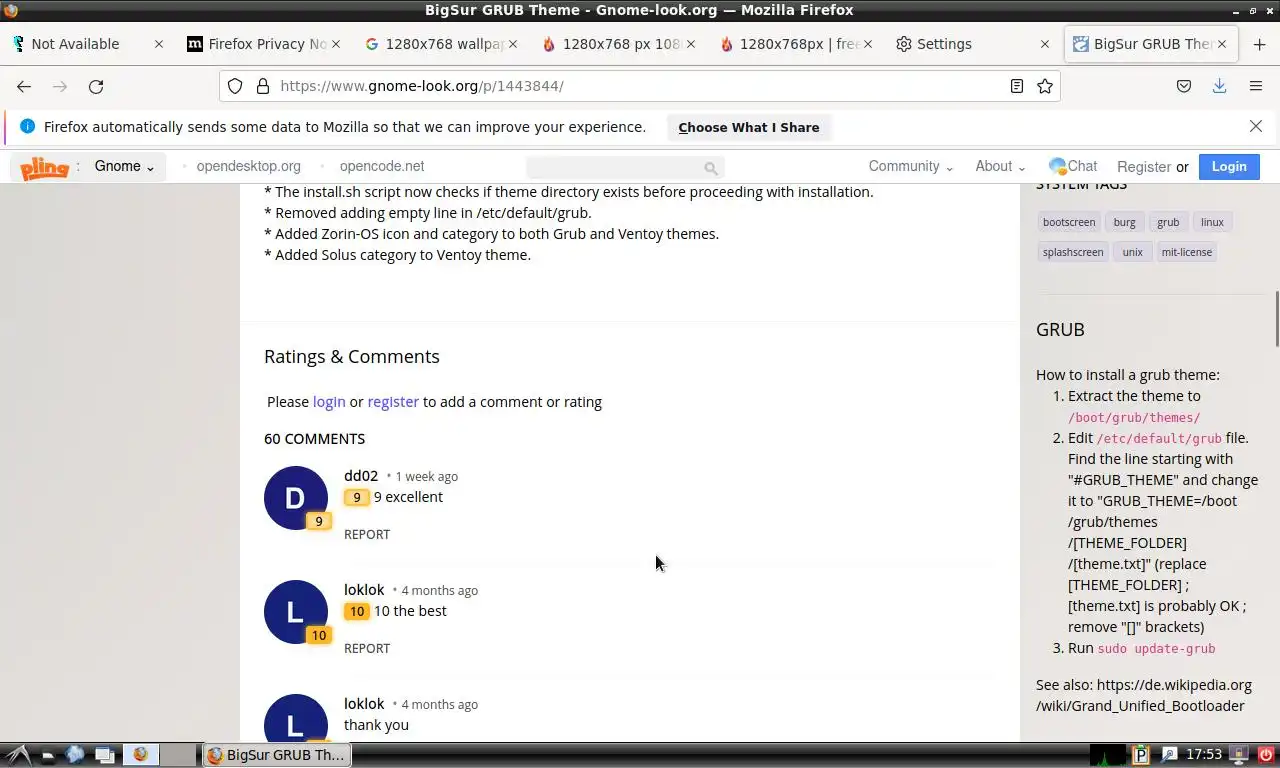Click the red power logout icon
This screenshot has height=768, width=1280.
[x=1266, y=755]
